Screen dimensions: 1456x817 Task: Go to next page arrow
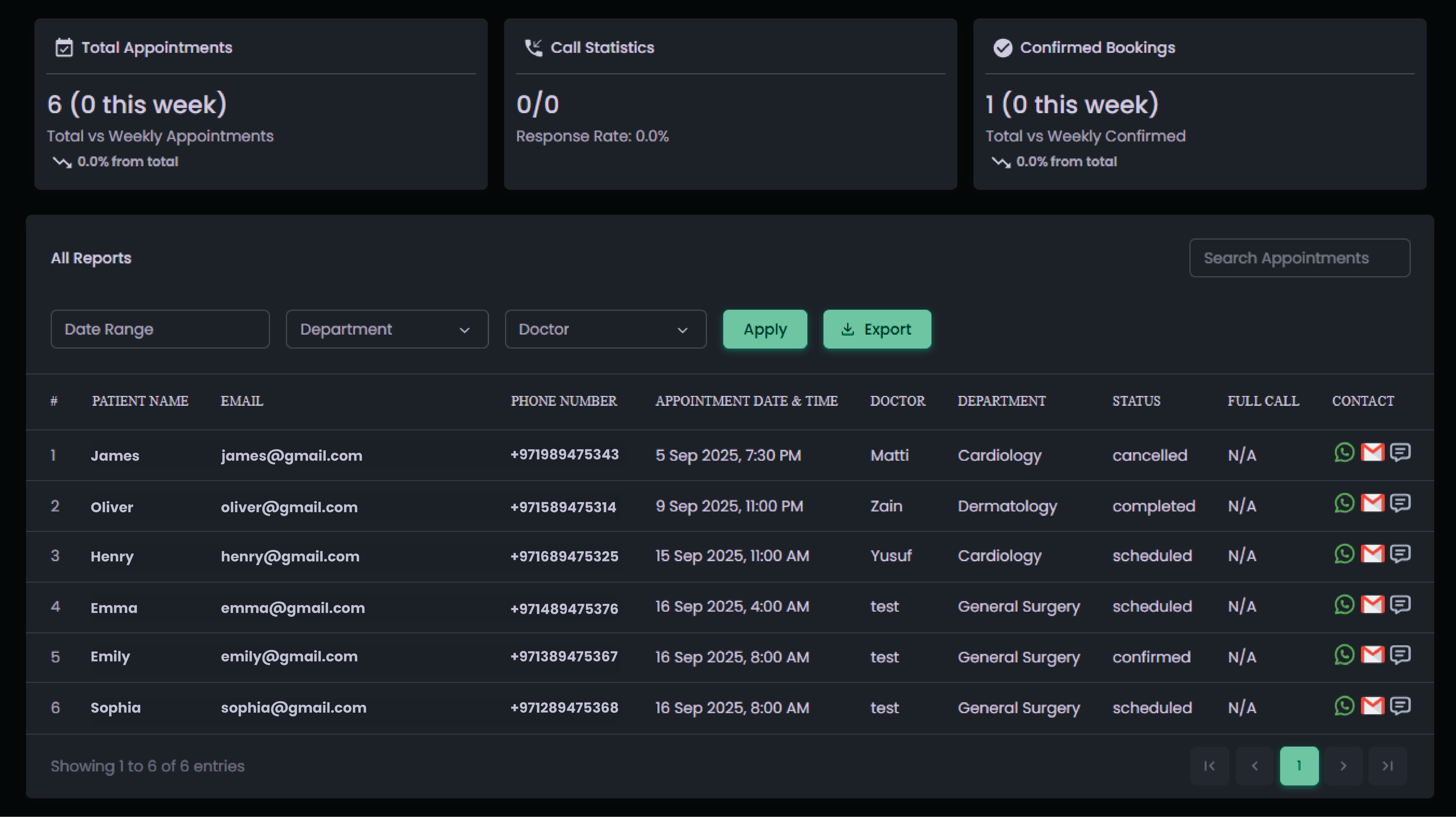click(1343, 766)
